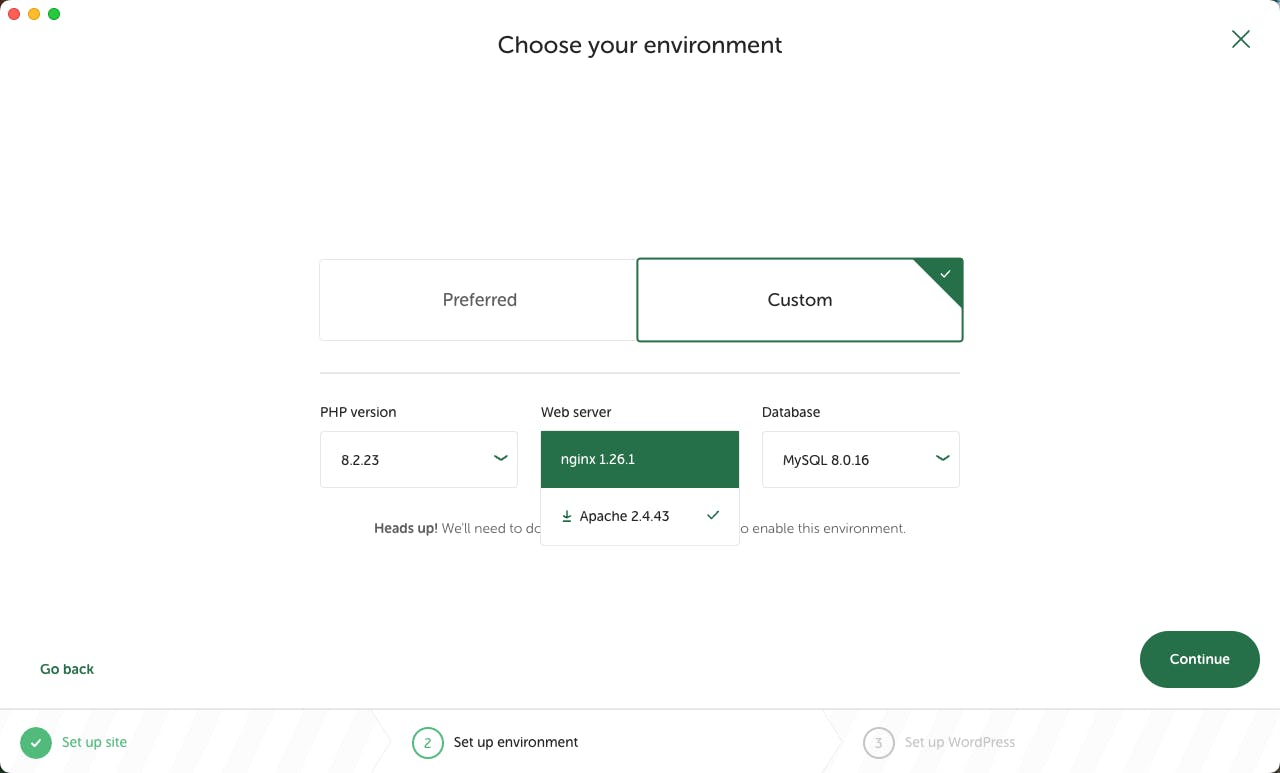Screen dimensions: 1280x773
Task: Click the Set up WordPress step label
Action: [x=959, y=742]
